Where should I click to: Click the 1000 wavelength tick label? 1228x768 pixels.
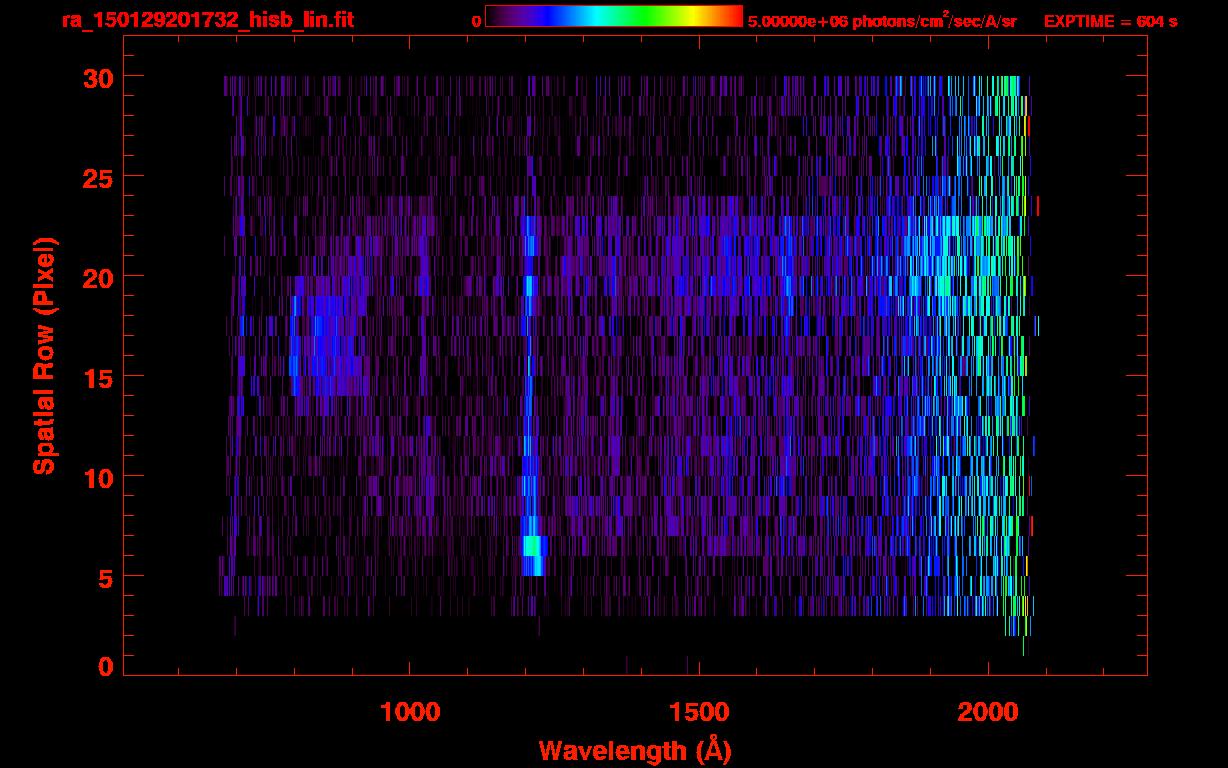tap(410, 712)
